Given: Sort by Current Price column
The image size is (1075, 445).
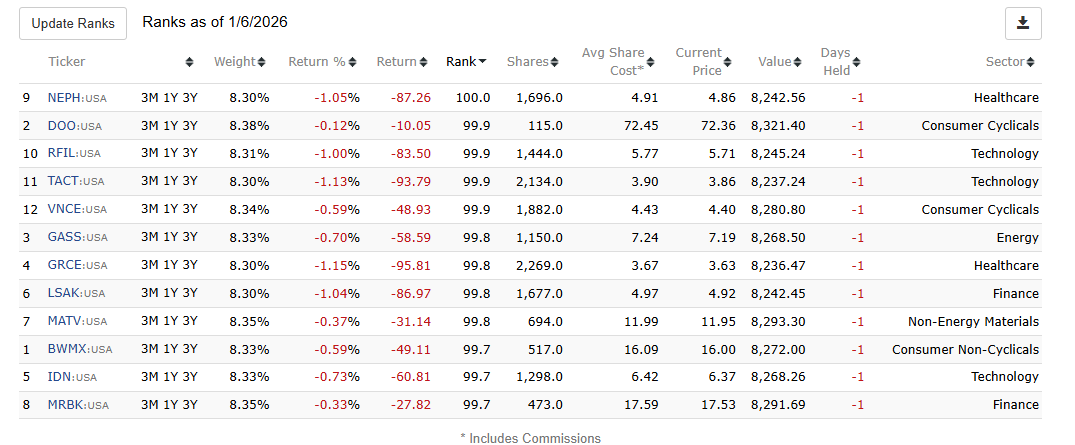Looking at the screenshot, I should pos(703,62).
